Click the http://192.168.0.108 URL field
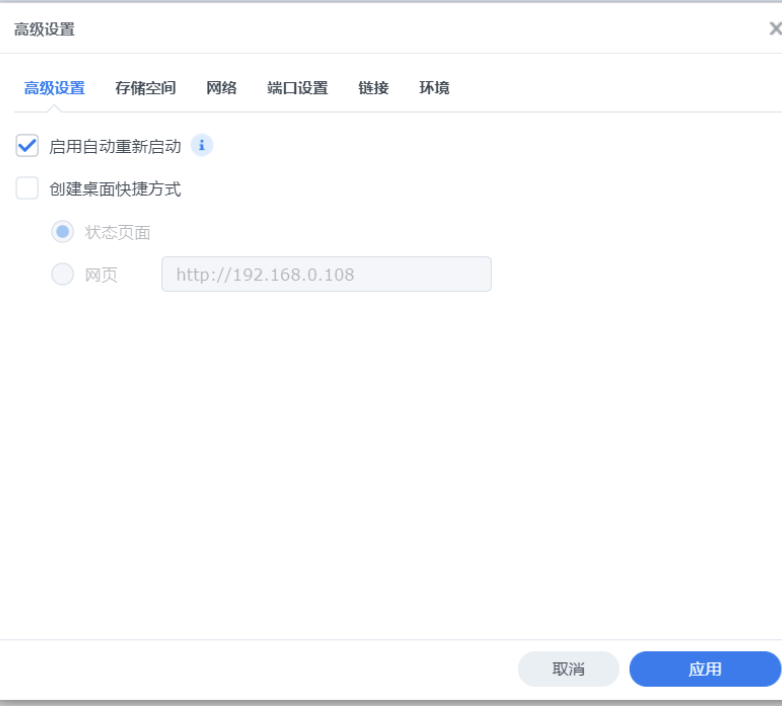This screenshot has width=782, height=706. click(x=326, y=274)
